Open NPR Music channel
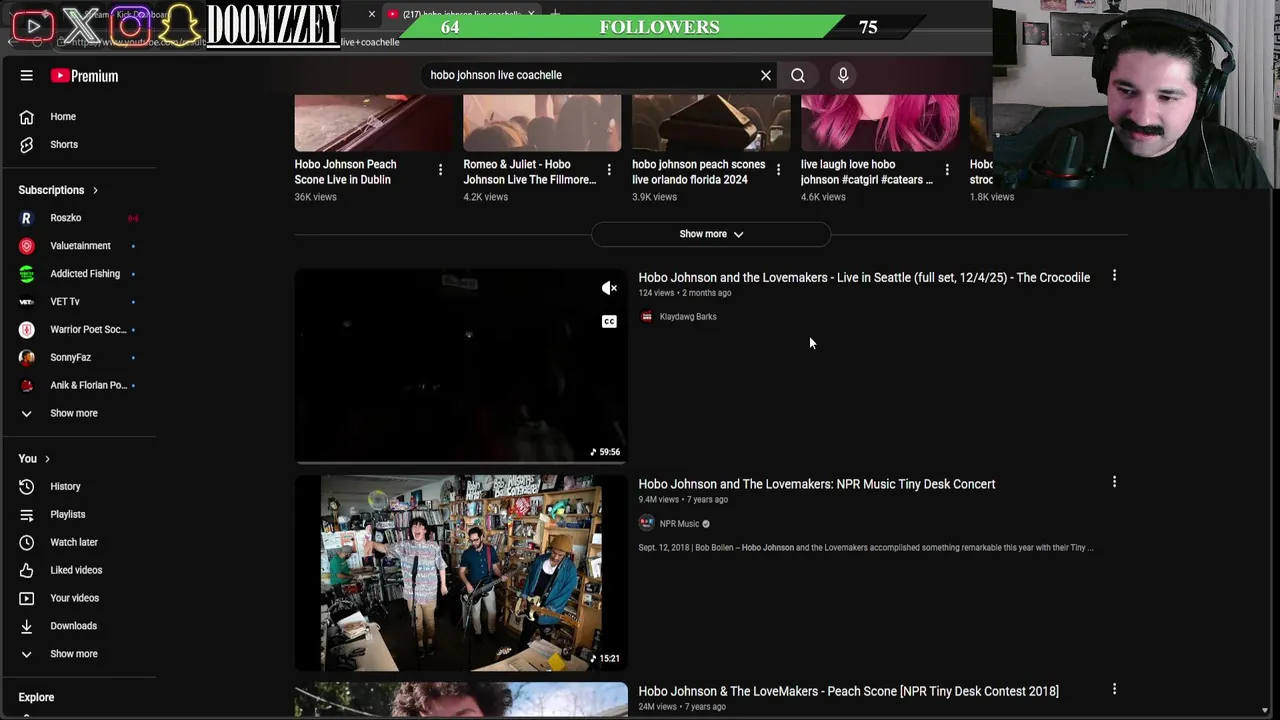 (x=679, y=524)
